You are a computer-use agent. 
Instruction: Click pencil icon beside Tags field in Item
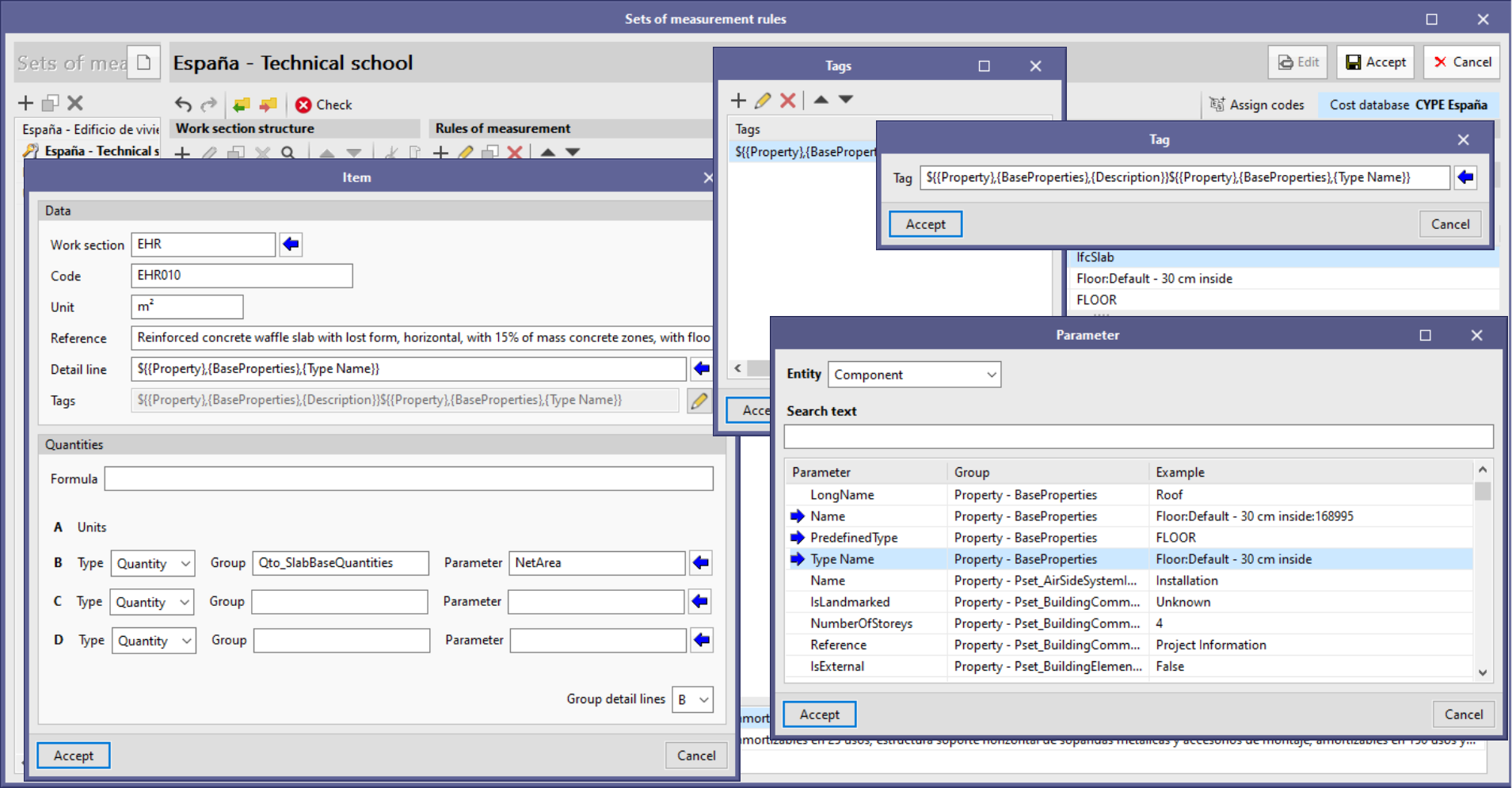coord(699,400)
